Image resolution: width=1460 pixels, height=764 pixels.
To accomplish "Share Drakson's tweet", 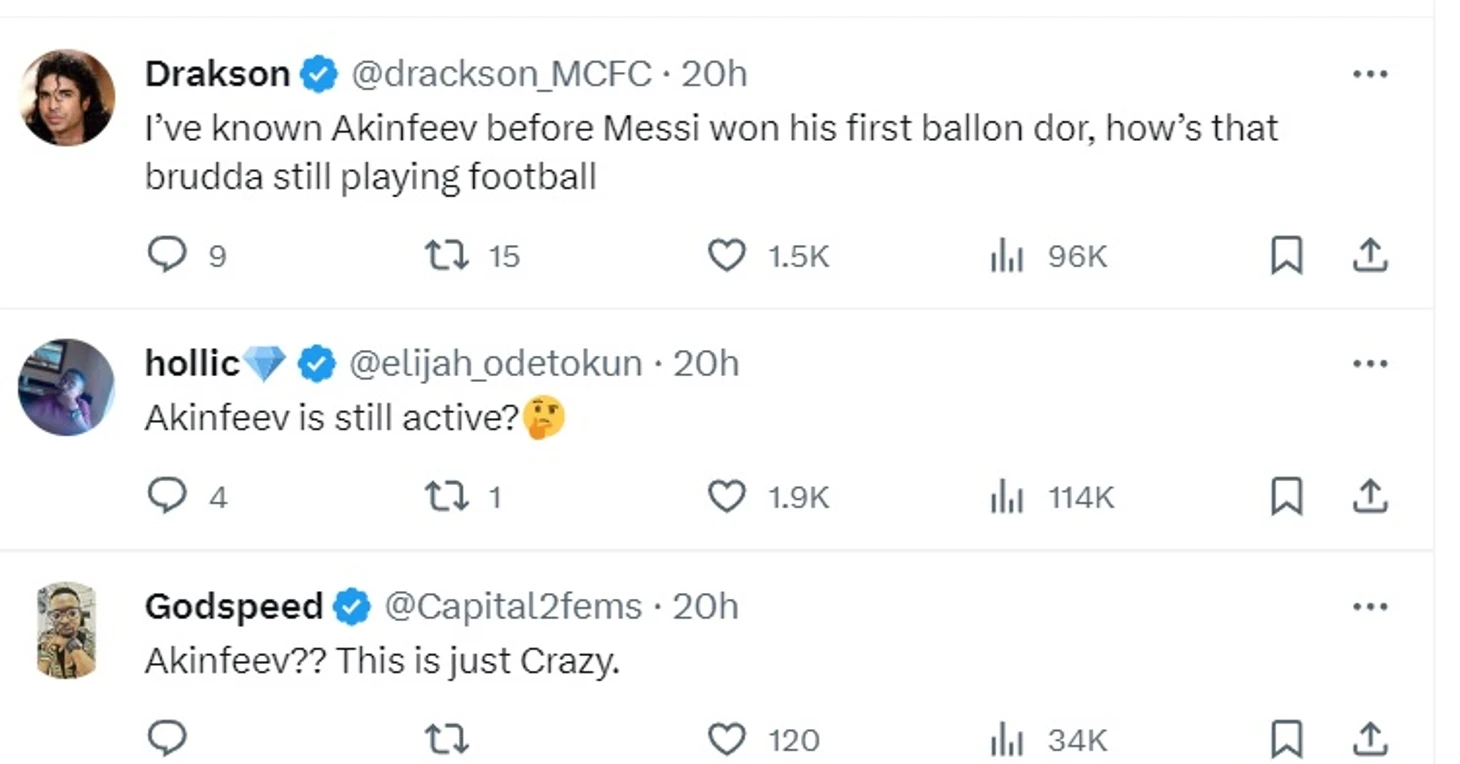I will tap(1370, 255).
